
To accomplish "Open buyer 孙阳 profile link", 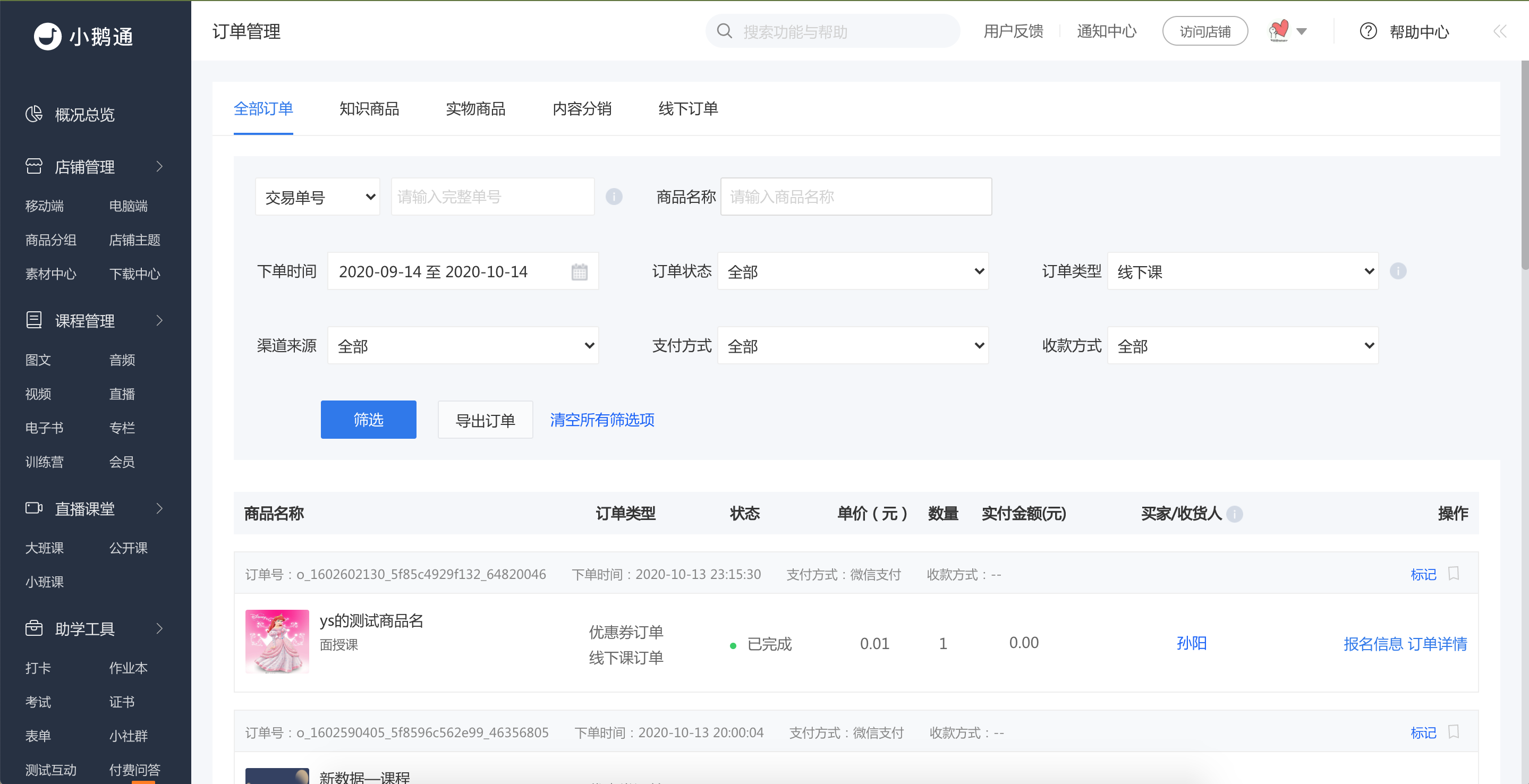I will pyautogui.click(x=1191, y=643).
